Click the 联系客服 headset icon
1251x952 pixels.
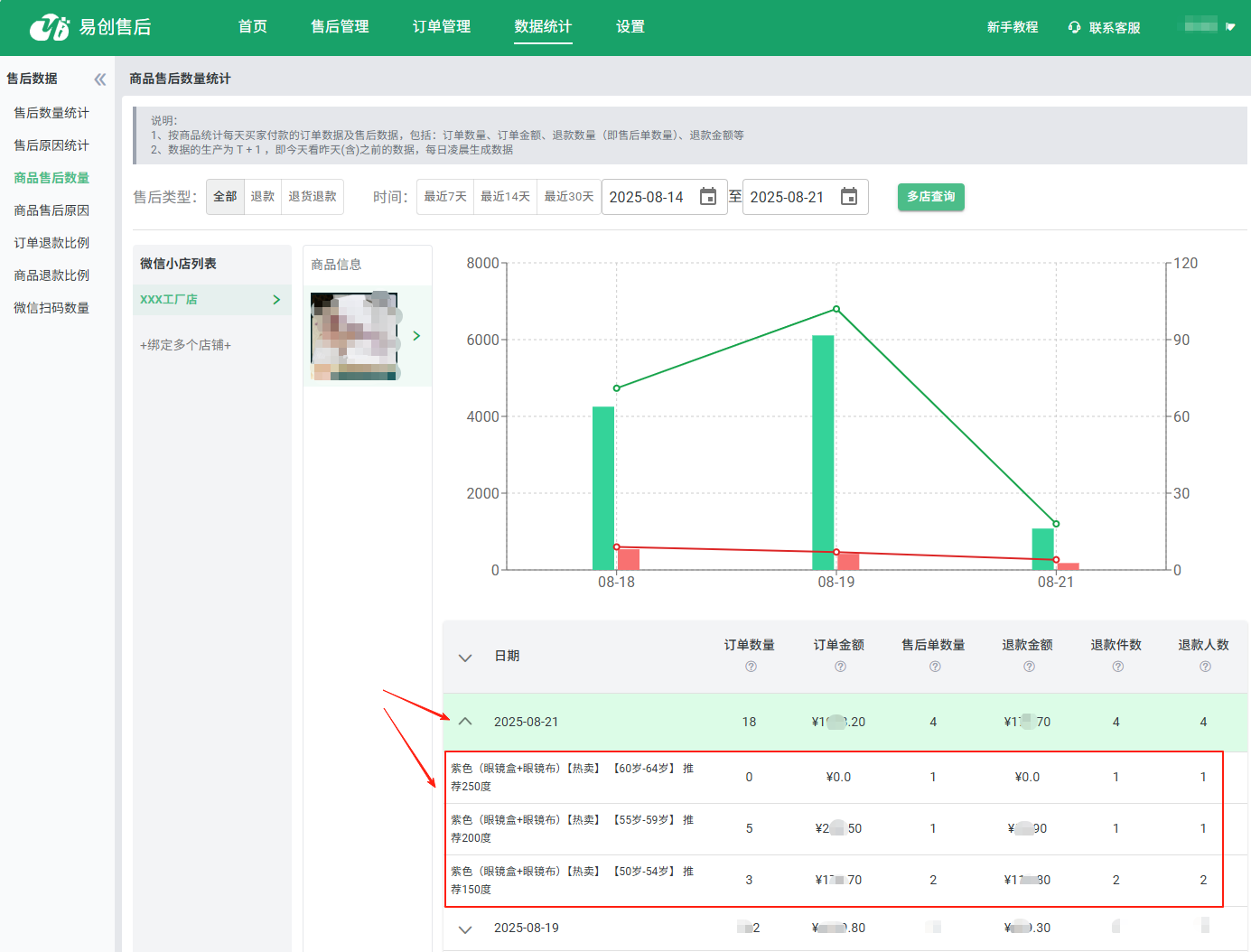coord(1074,28)
